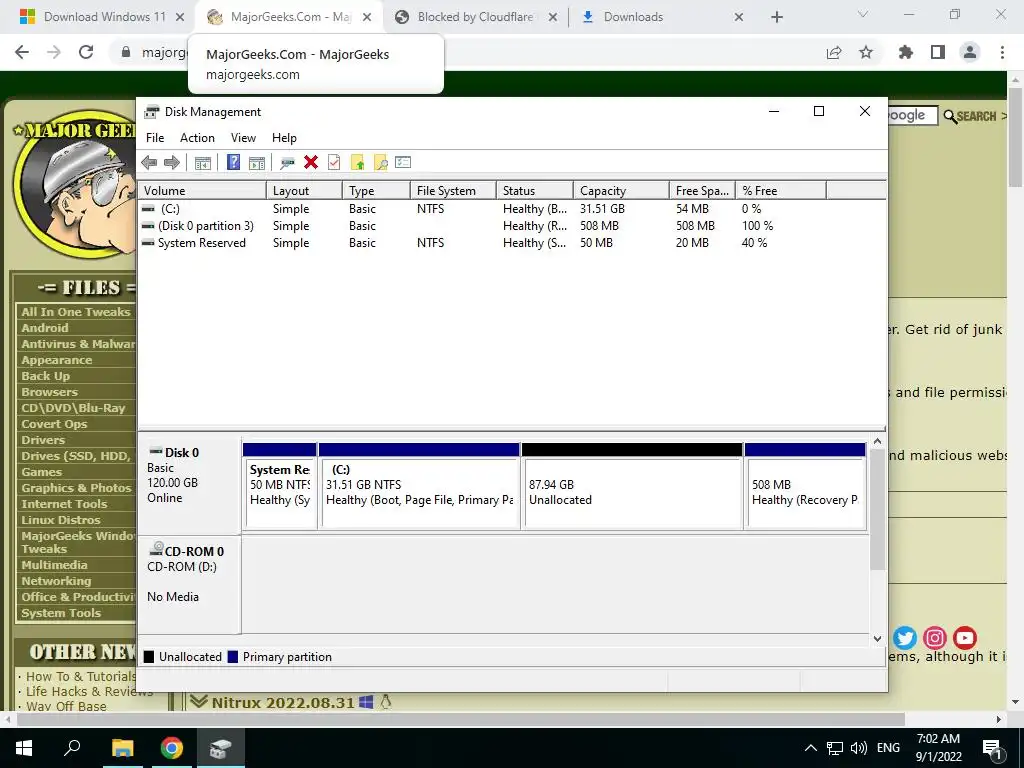Viewport: 1024px width, 768px height.
Task: Click the CD-ROM 0 label panel
Action: (x=189, y=584)
